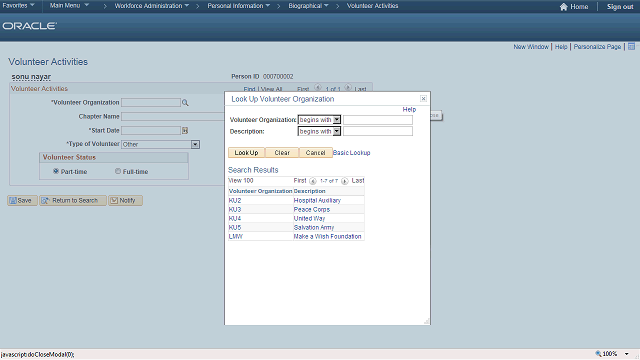Click the Help link in page header
The height and width of the screenshot is (360, 640).
pyautogui.click(x=561, y=47)
